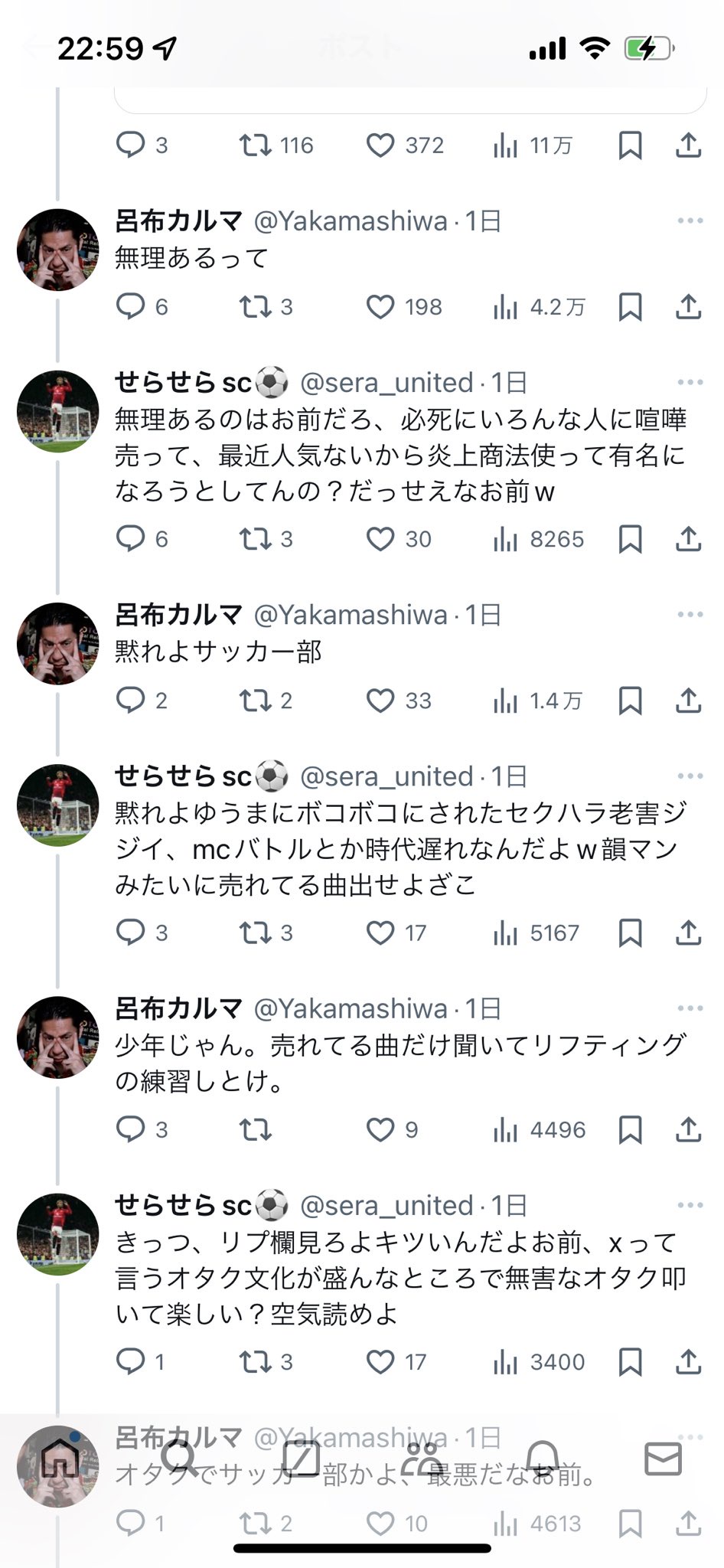Share the 無理あるって reply

pos(688,307)
